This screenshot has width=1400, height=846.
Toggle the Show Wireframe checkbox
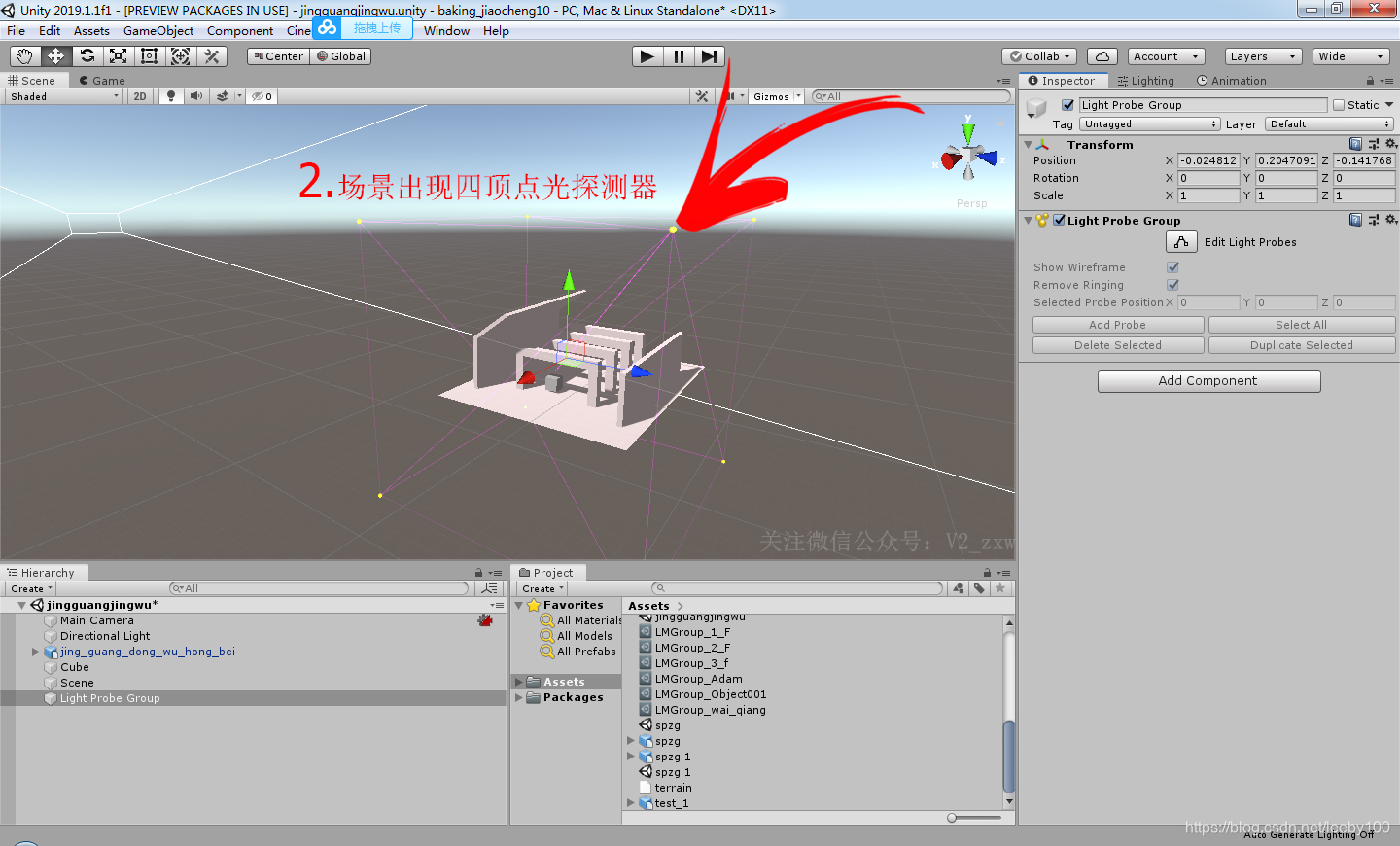pyautogui.click(x=1172, y=267)
